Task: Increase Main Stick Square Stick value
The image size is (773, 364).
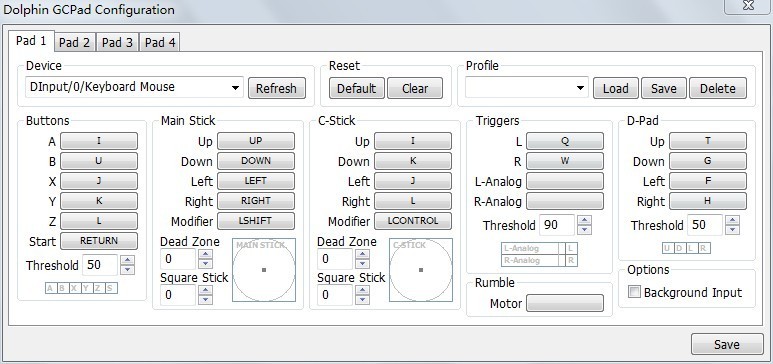Action: (206, 290)
